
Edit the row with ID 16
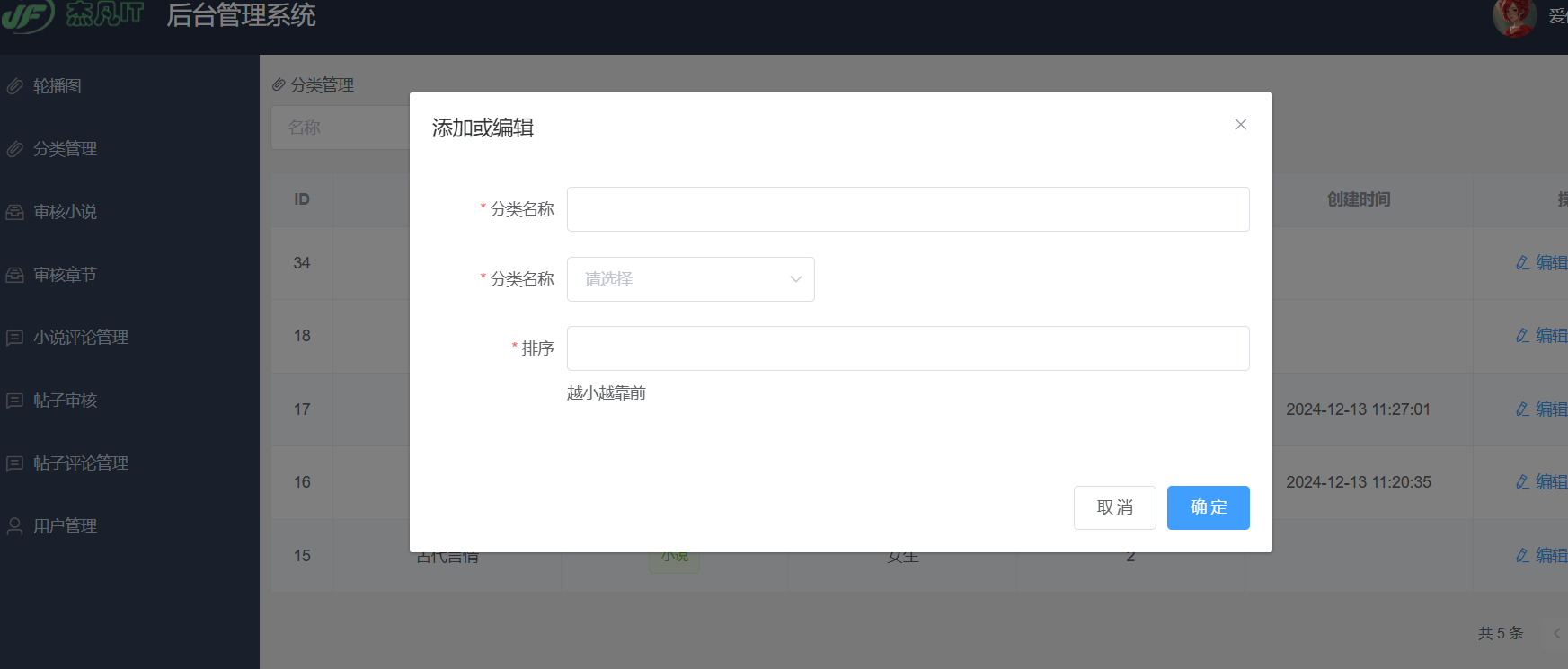1542,482
